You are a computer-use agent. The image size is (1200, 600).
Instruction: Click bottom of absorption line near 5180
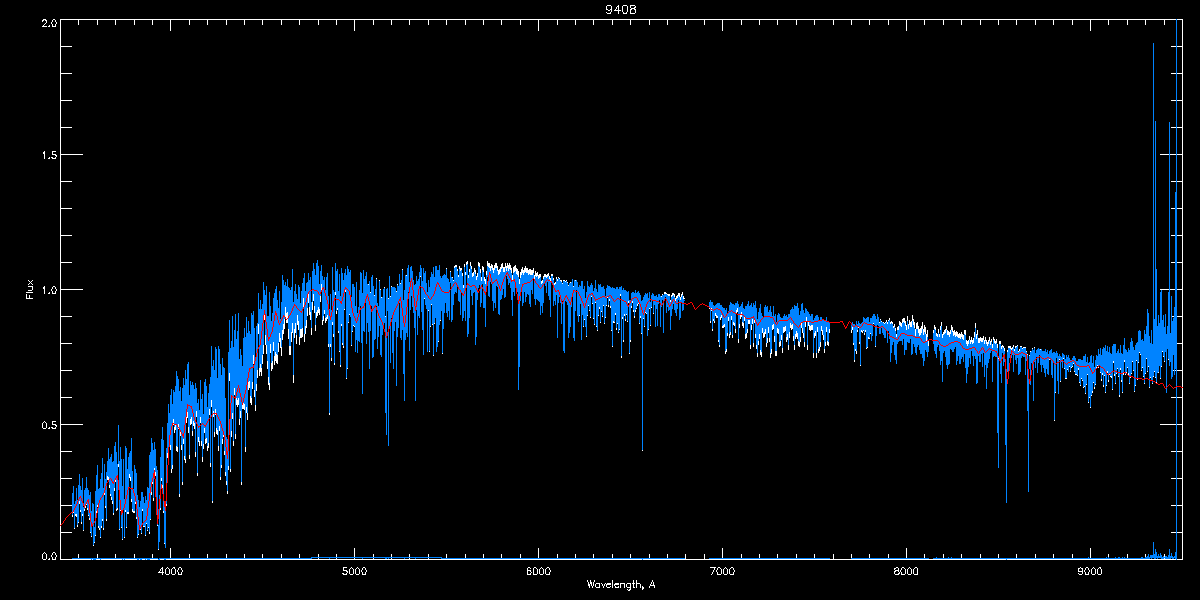pyautogui.click(x=388, y=443)
